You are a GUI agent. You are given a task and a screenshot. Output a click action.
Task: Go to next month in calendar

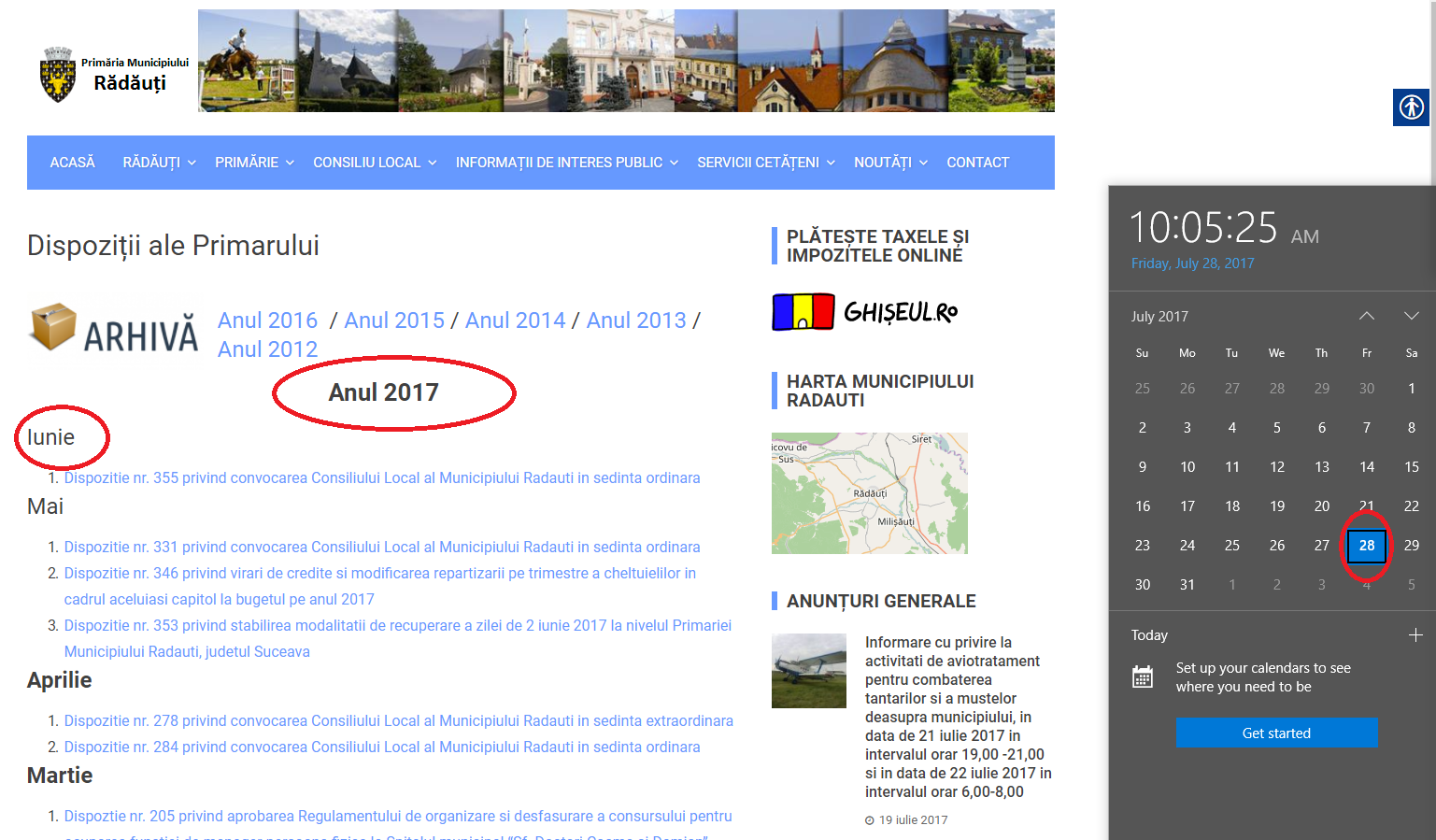pyautogui.click(x=1411, y=316)
